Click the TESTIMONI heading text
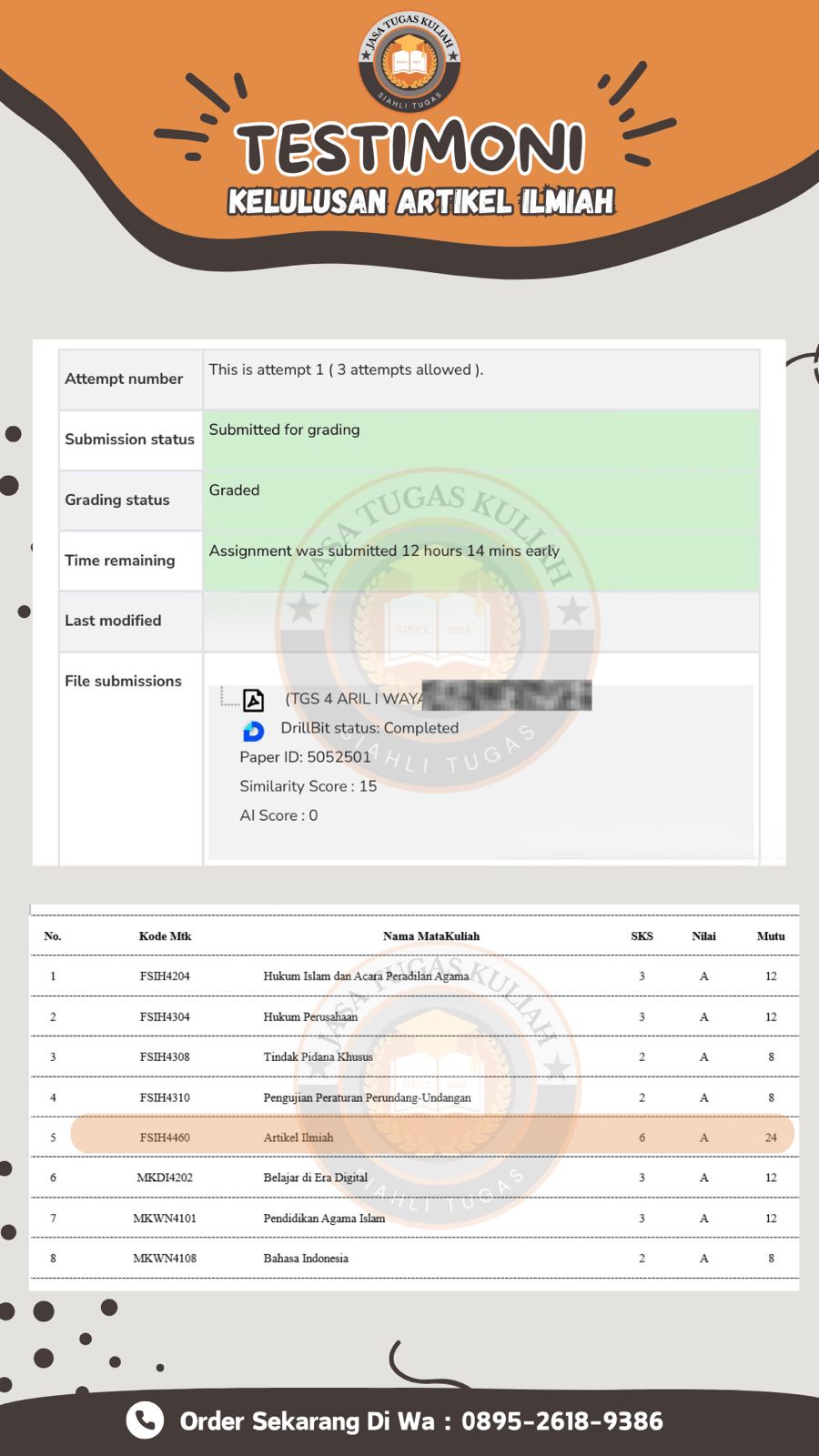Screen dimensions: 819x1456 coord(409,149)
